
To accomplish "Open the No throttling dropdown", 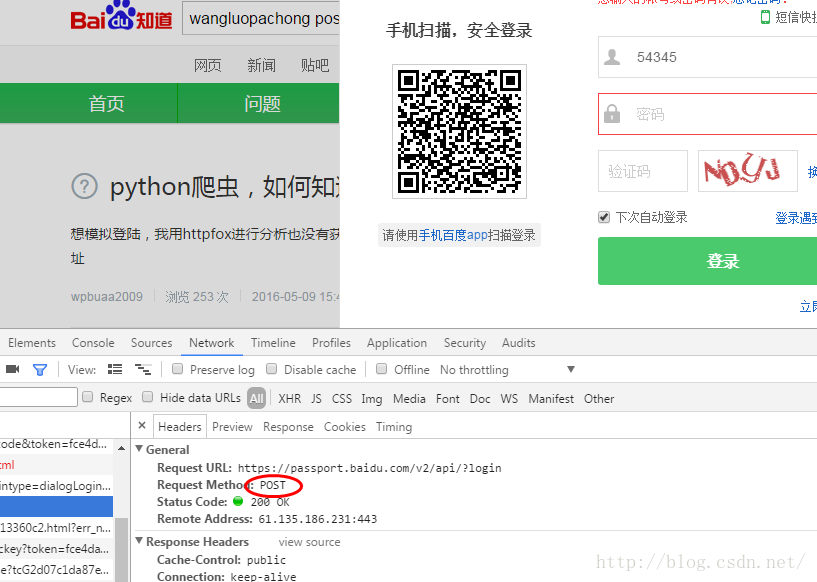I will coord(507,369).
